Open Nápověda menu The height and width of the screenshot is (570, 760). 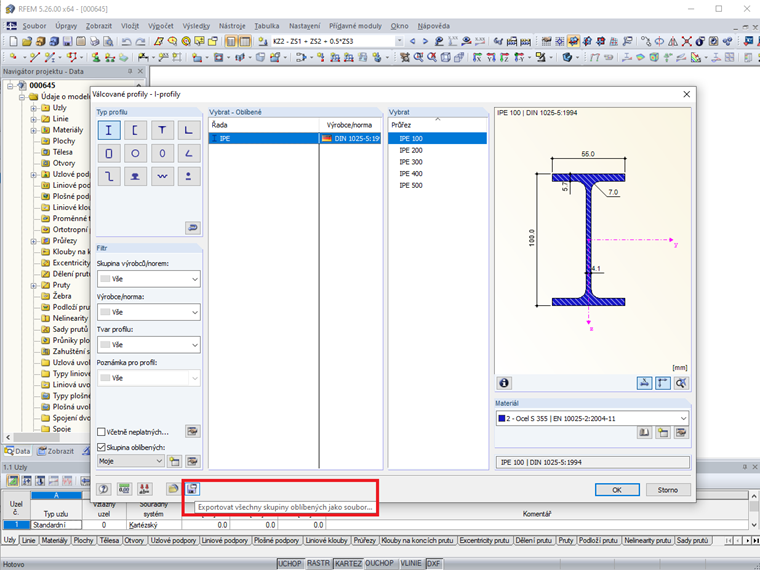point(433,26)
